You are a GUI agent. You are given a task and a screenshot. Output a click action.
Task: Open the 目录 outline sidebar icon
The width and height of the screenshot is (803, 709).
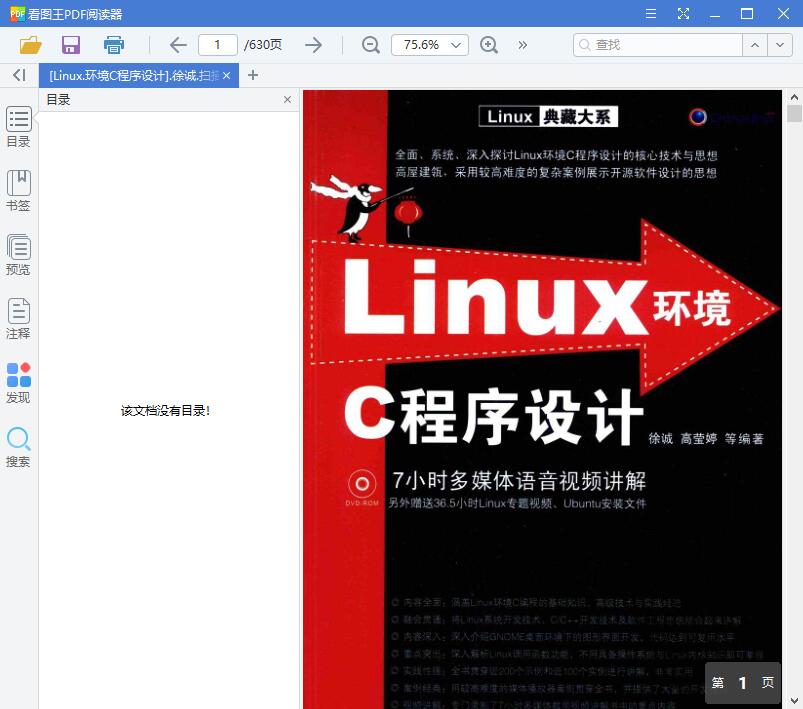pyautogui.click(x=18, y=127)
